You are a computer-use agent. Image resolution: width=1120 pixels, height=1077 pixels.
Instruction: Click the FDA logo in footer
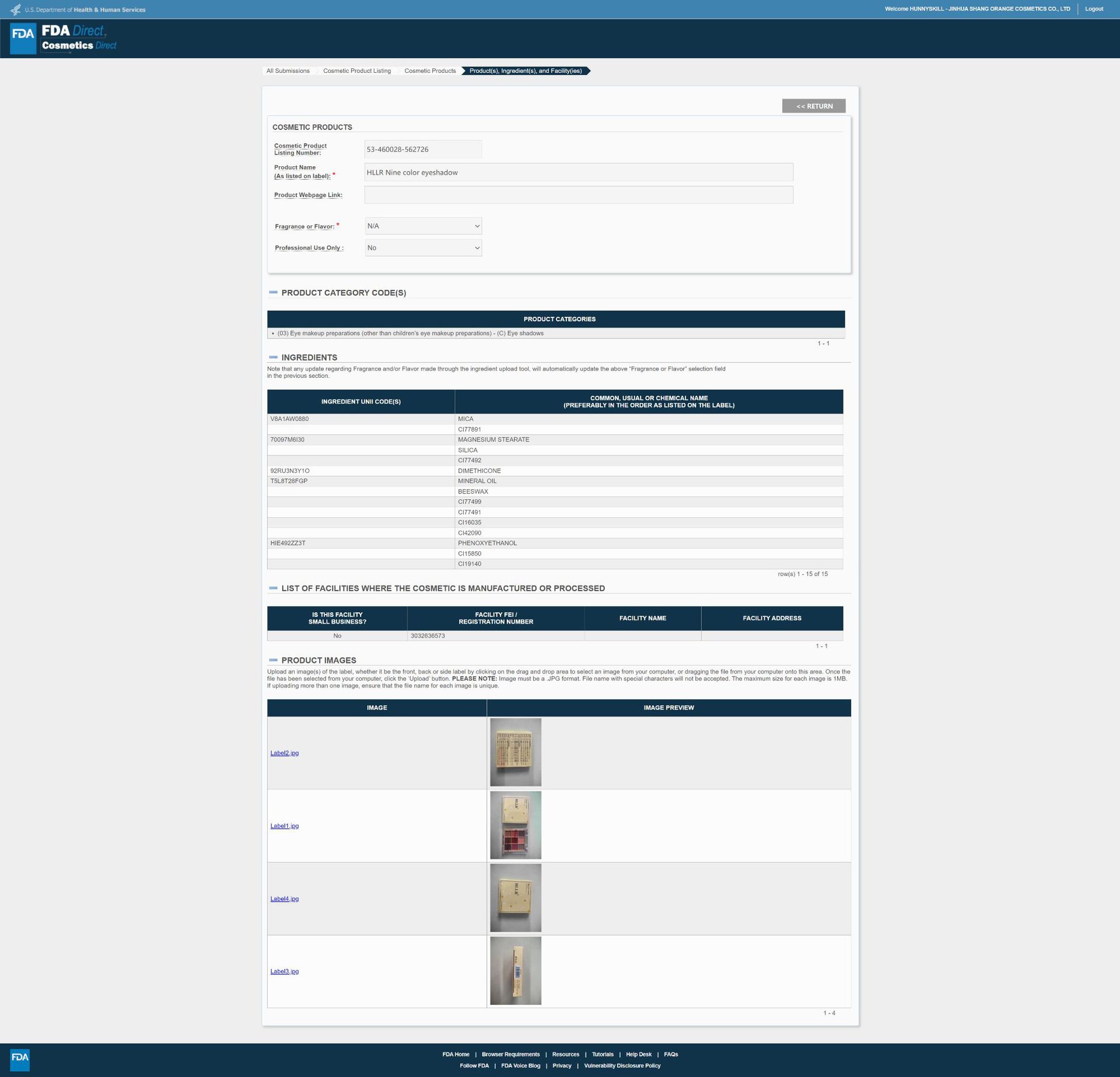pos(20,1060)
